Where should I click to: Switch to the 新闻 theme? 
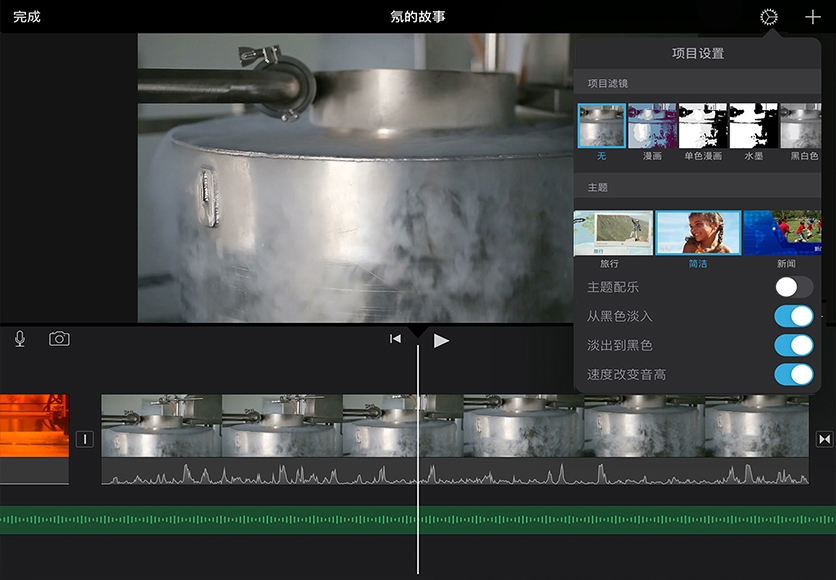click(783, 233)
